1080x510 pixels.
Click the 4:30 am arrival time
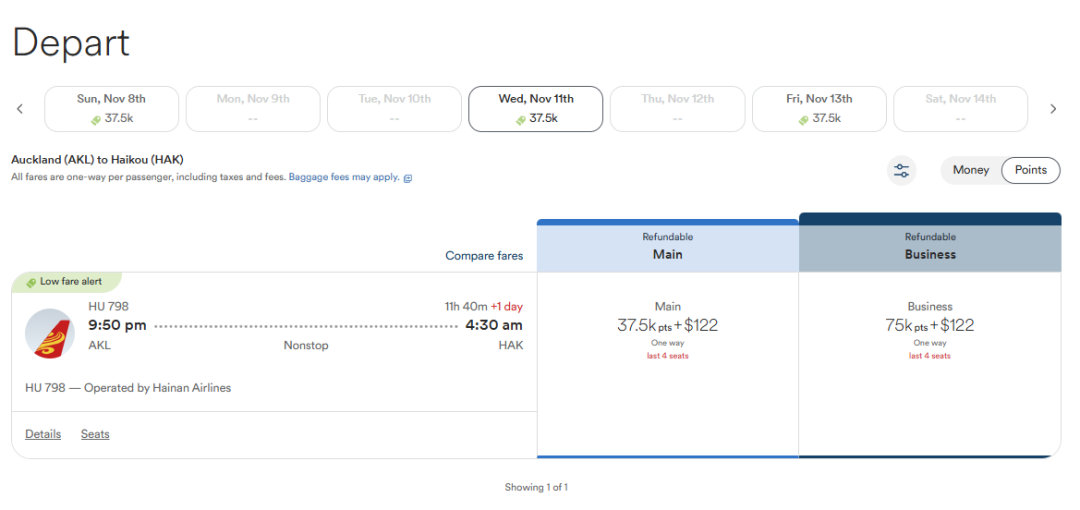pyautogui.click(x=494, y=325)
